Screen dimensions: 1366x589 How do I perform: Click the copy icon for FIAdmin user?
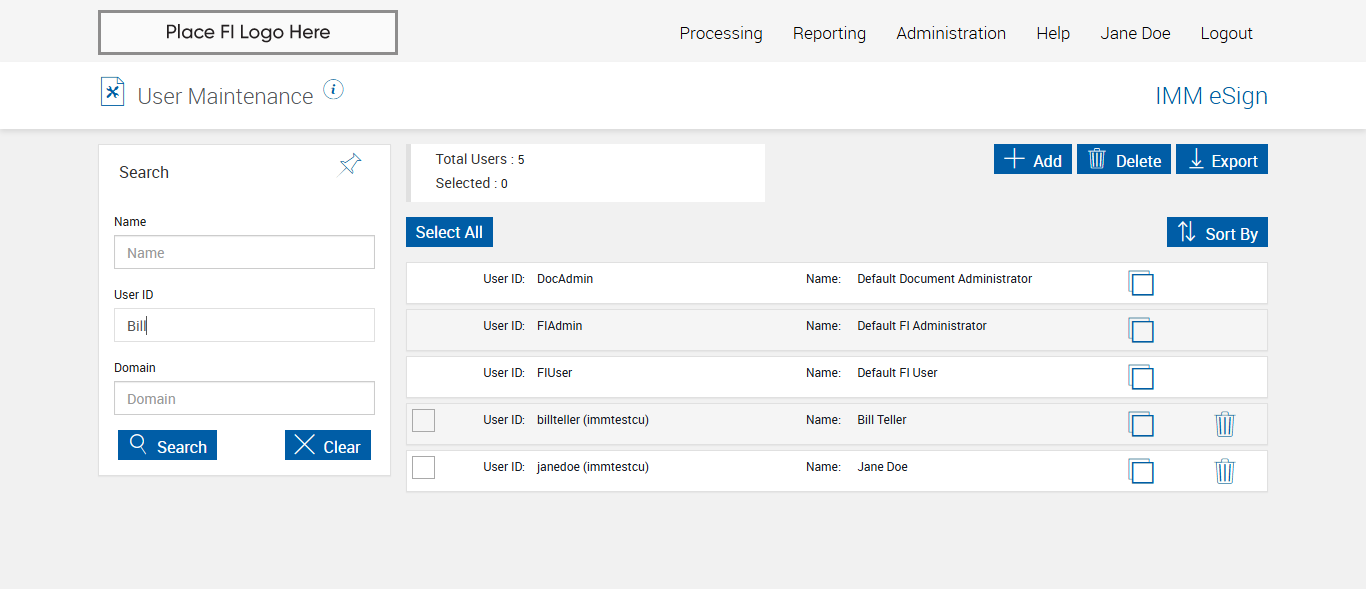1141,331
